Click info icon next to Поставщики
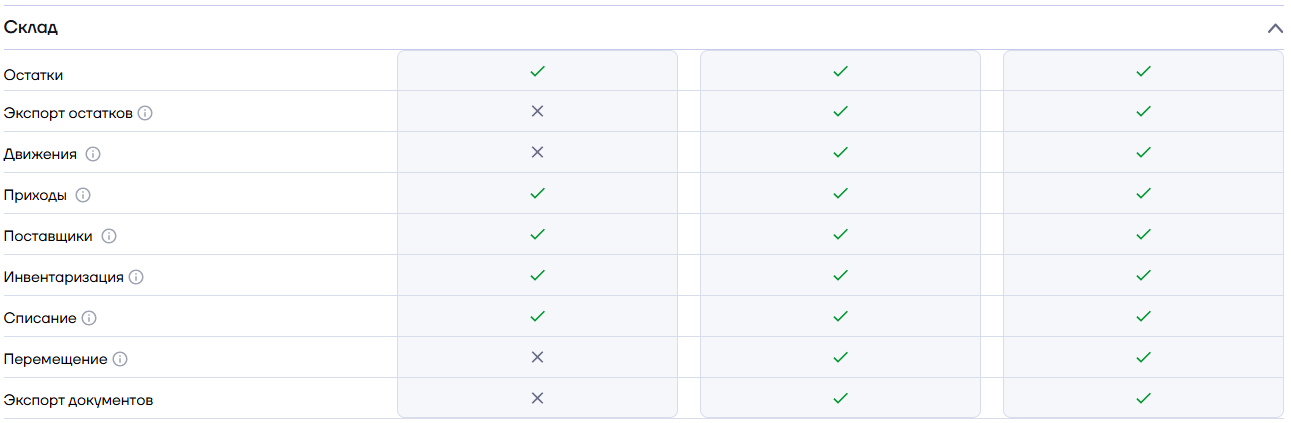1291x423 pixels. coord(109,237)
